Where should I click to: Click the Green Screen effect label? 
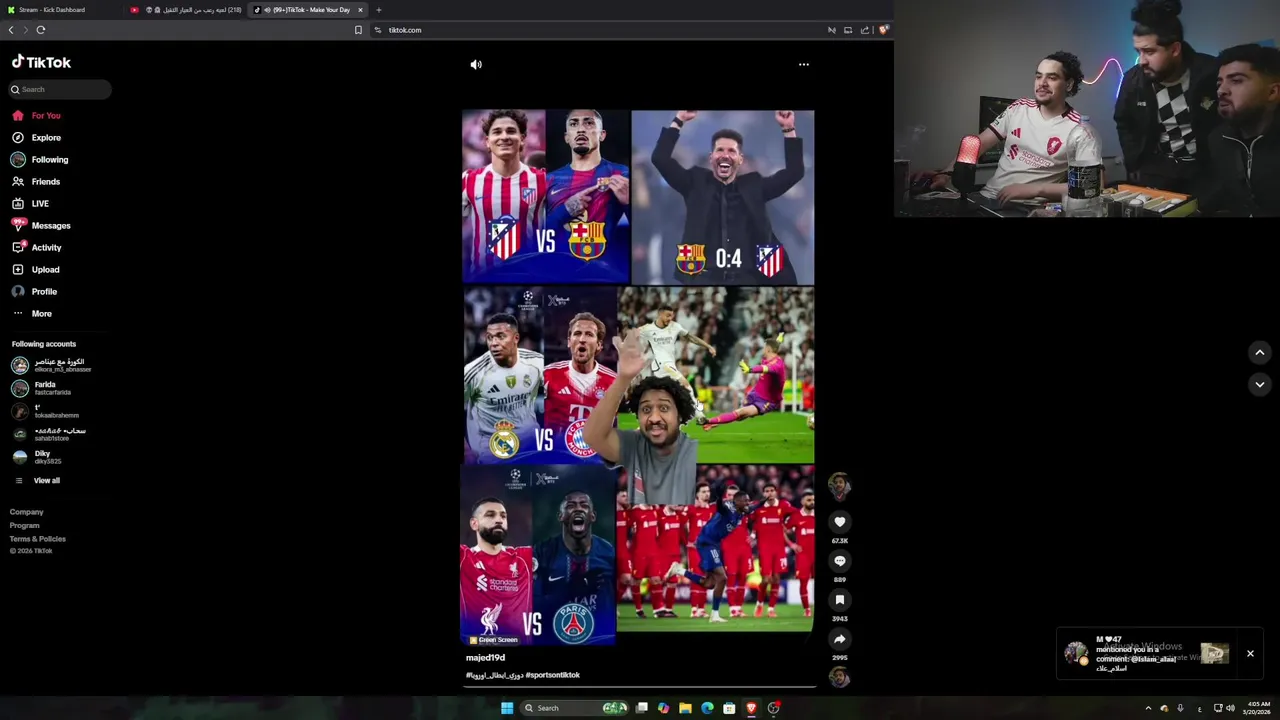point(494,640)
